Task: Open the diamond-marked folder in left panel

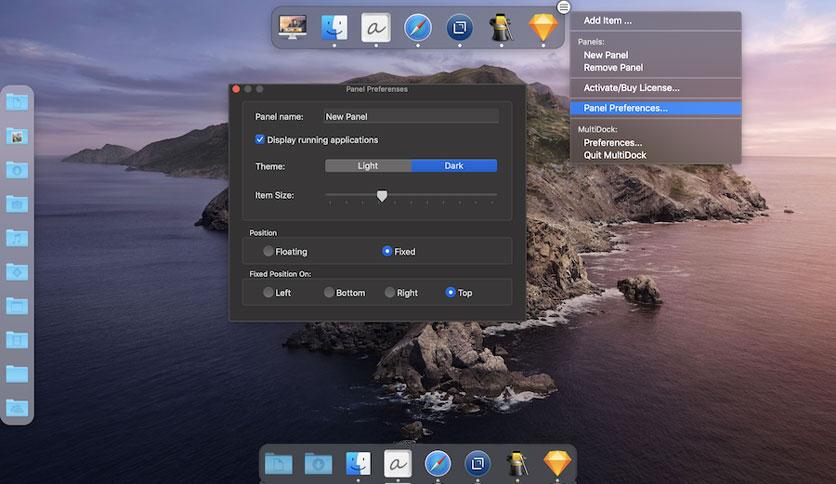Action: click(17, 272)
